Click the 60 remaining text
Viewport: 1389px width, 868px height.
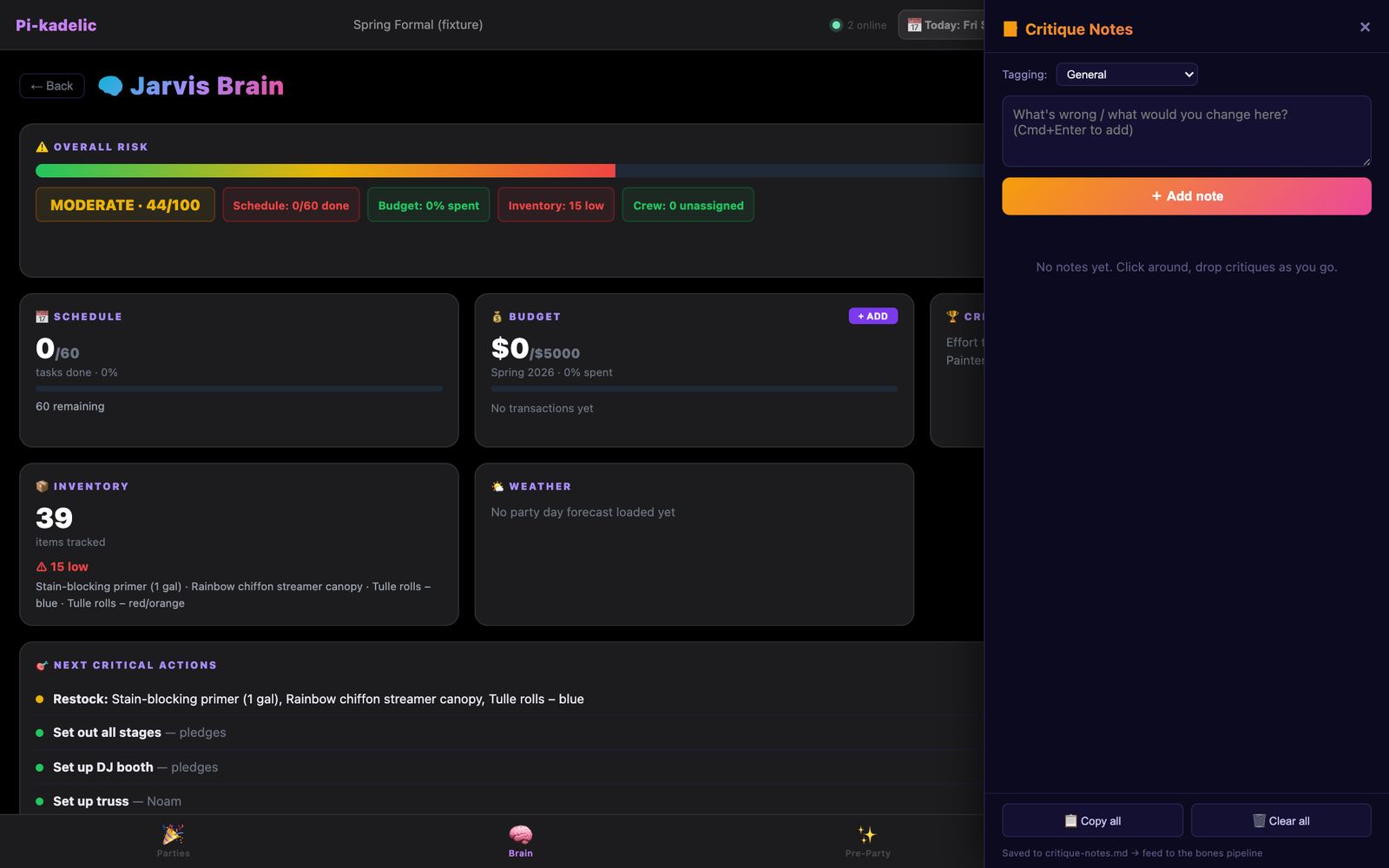(70, 406)
